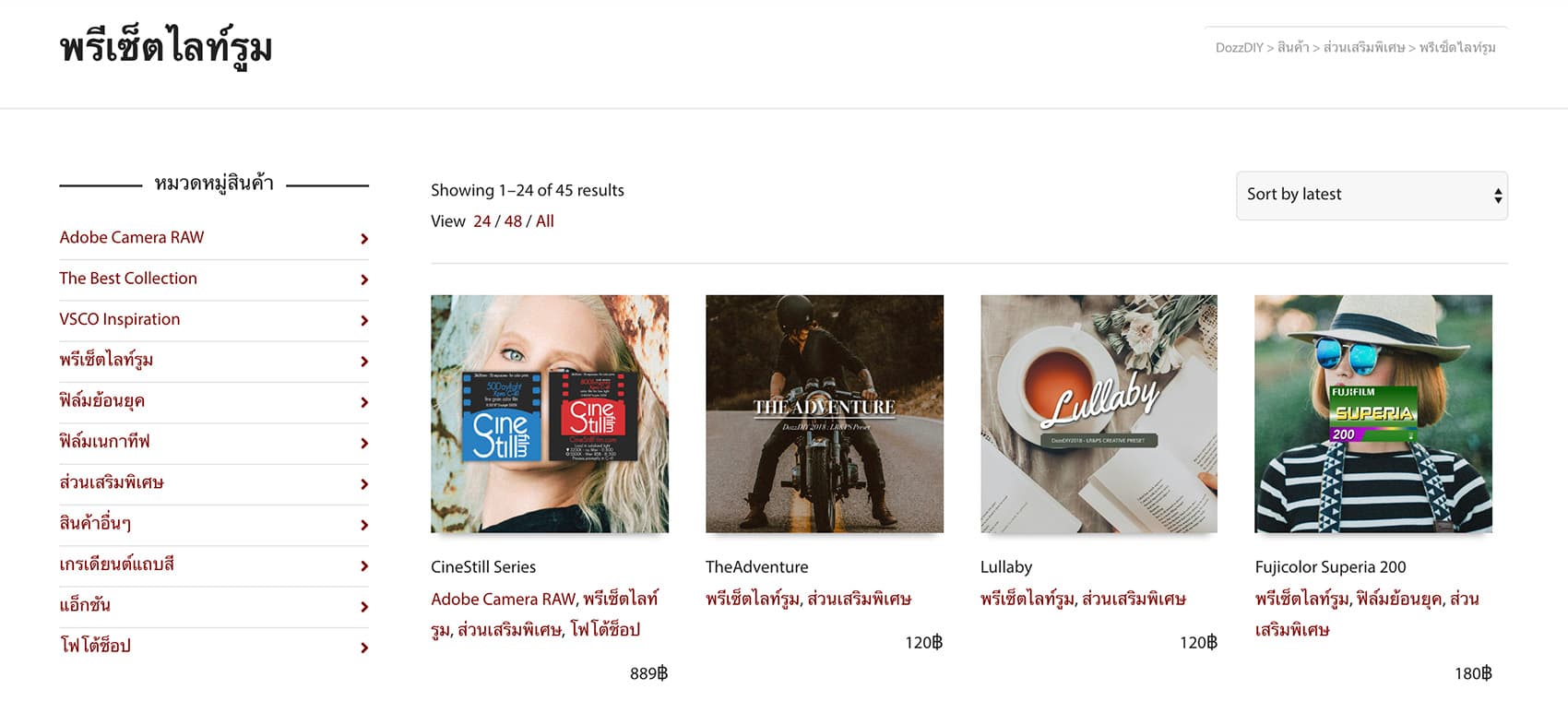
Task: Click chevron next to ฟิล์มย้อนยุค
Action: [x=364, y=402]
